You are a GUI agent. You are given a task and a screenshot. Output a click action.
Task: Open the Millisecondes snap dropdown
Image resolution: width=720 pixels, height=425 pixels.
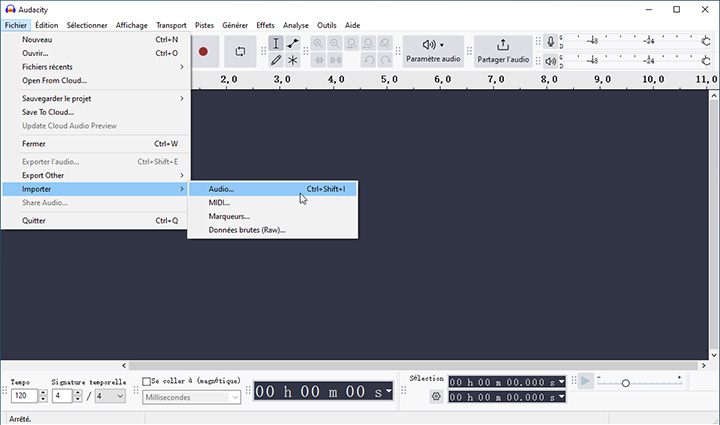click(x=191, y=397)
